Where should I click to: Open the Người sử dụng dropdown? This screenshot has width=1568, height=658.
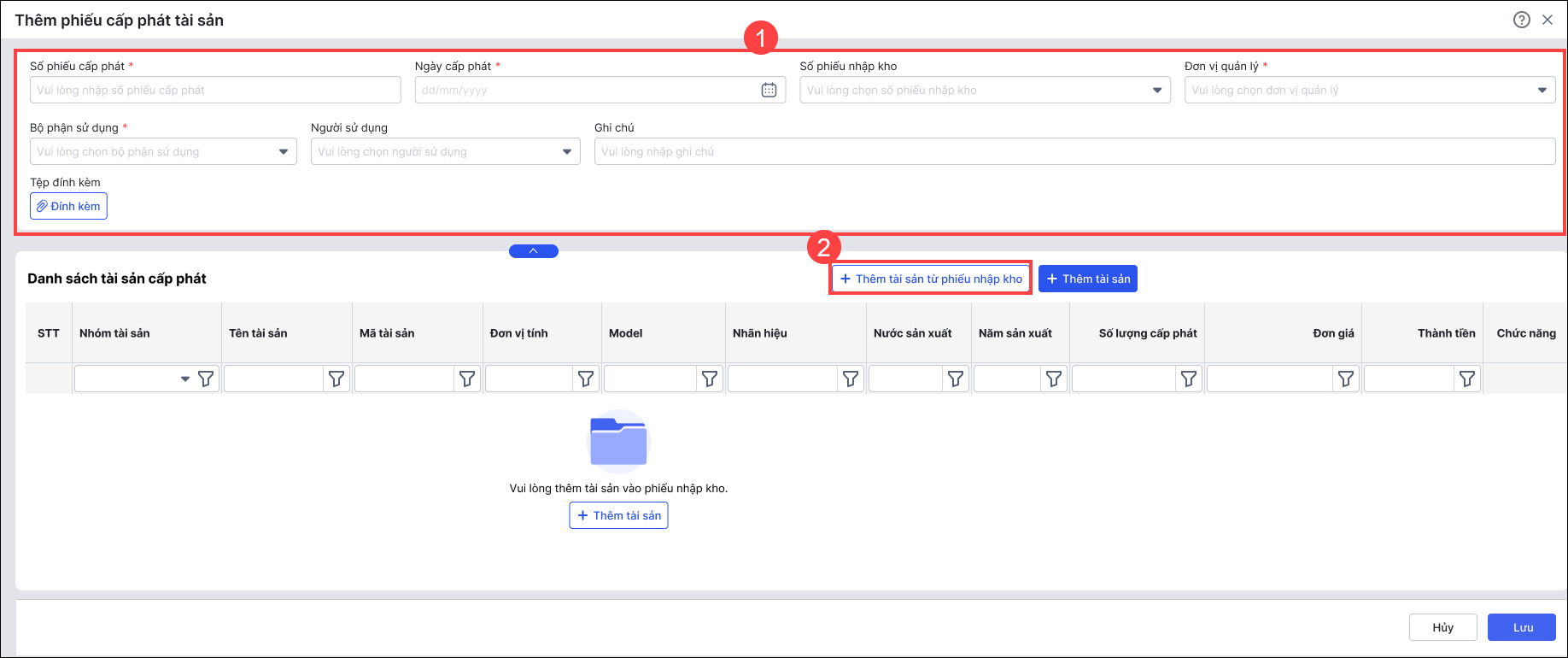point(567,152)
